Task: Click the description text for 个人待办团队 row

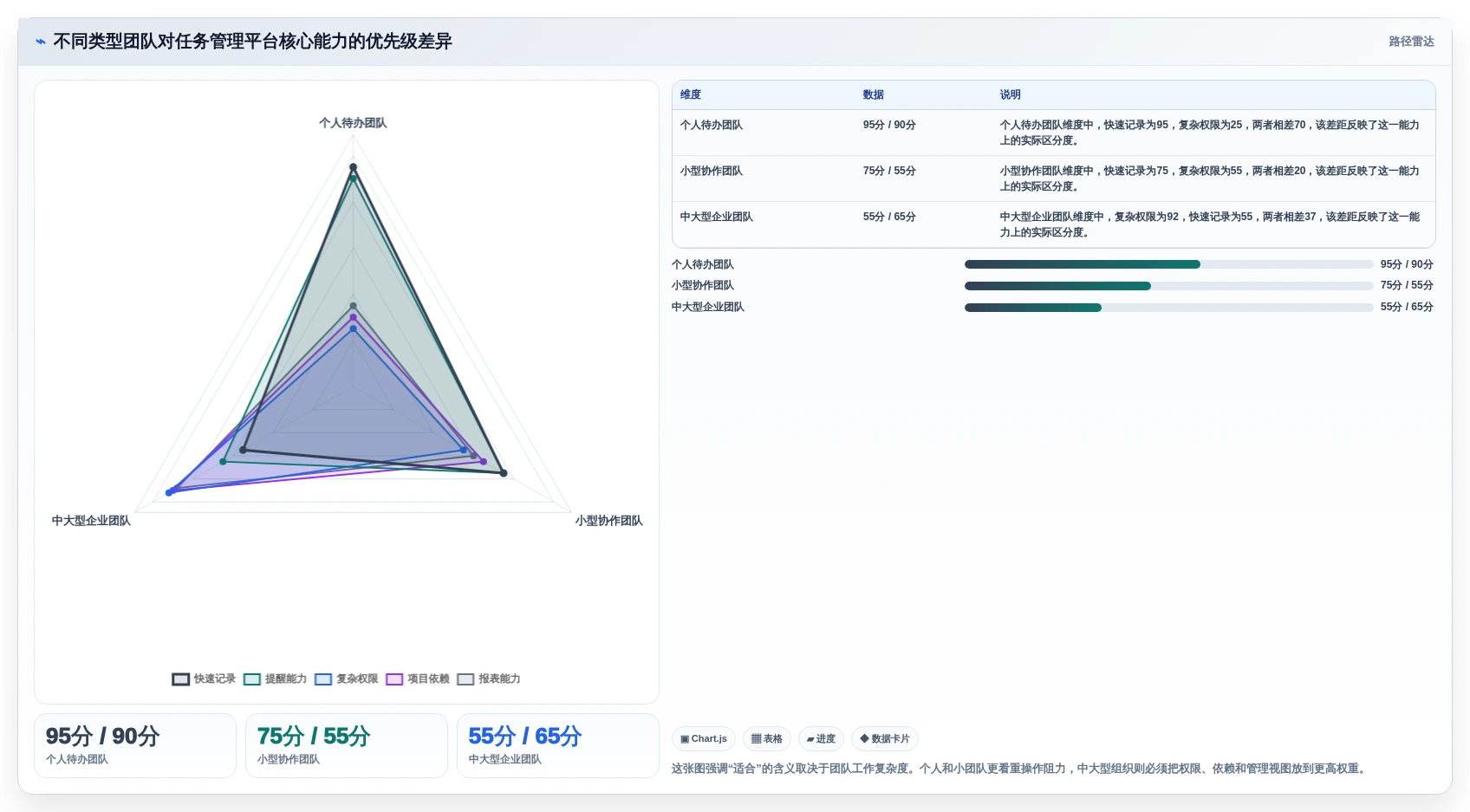Action: coord(1210,133)
